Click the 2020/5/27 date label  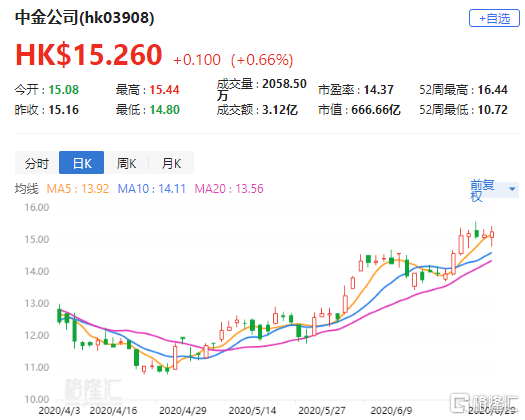point(322,410)
